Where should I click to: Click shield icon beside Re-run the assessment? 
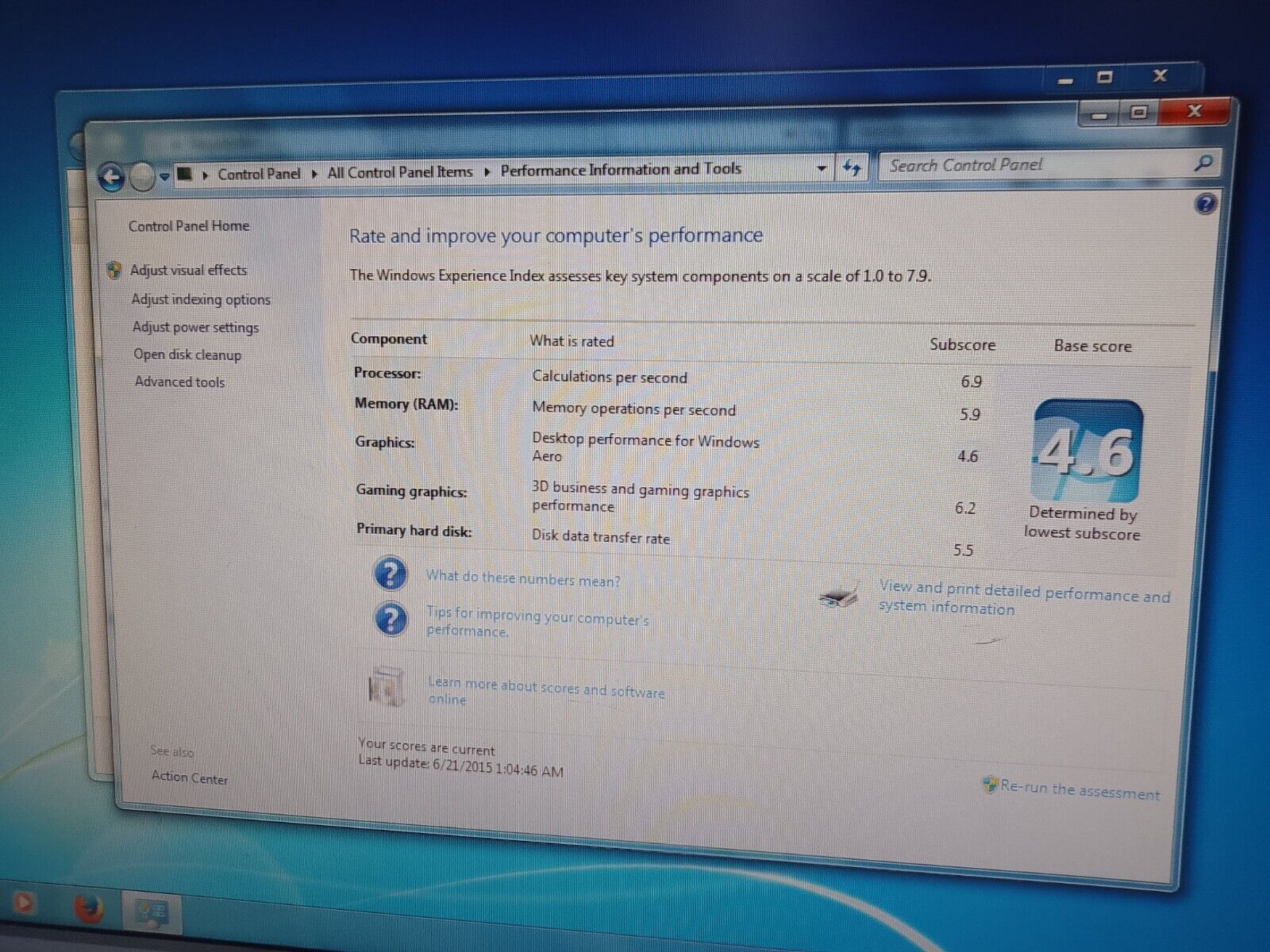point(990,785)
